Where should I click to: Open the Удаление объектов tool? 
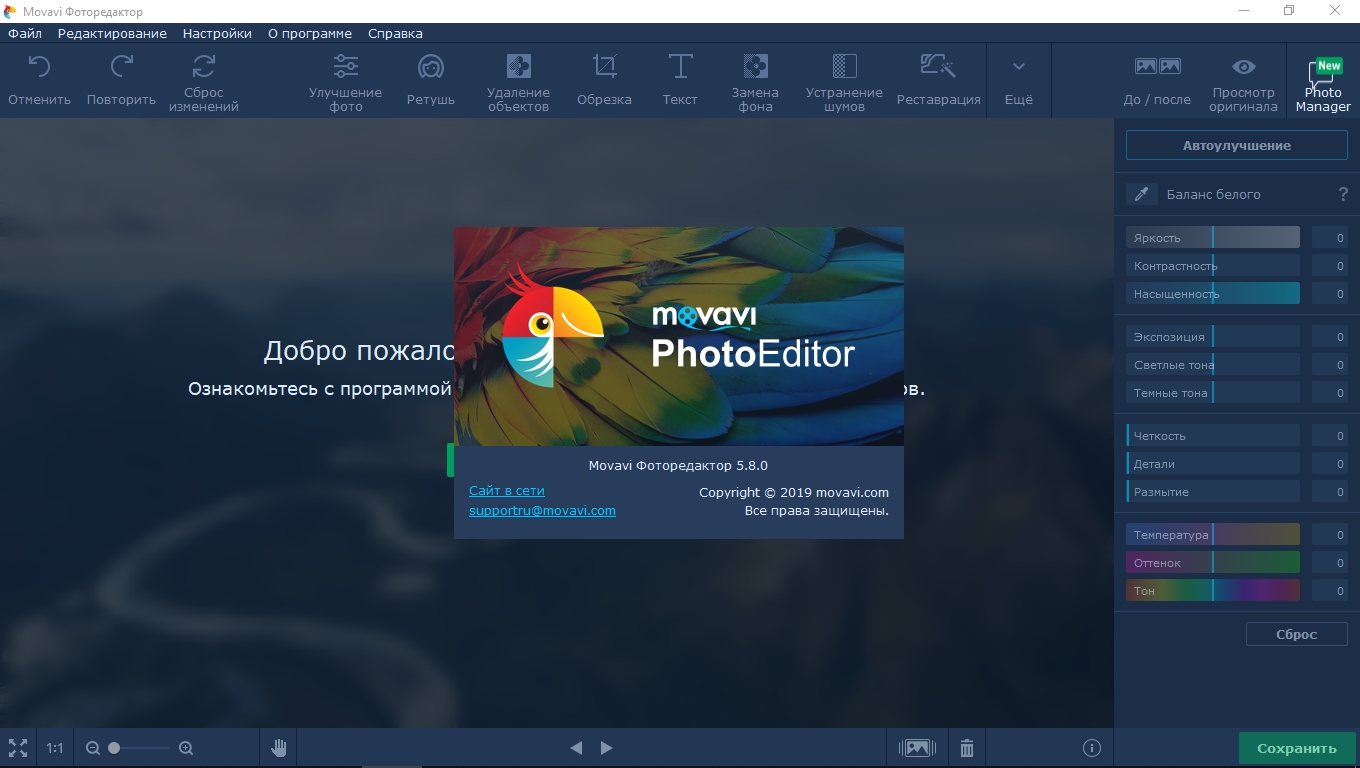(518, 82)
